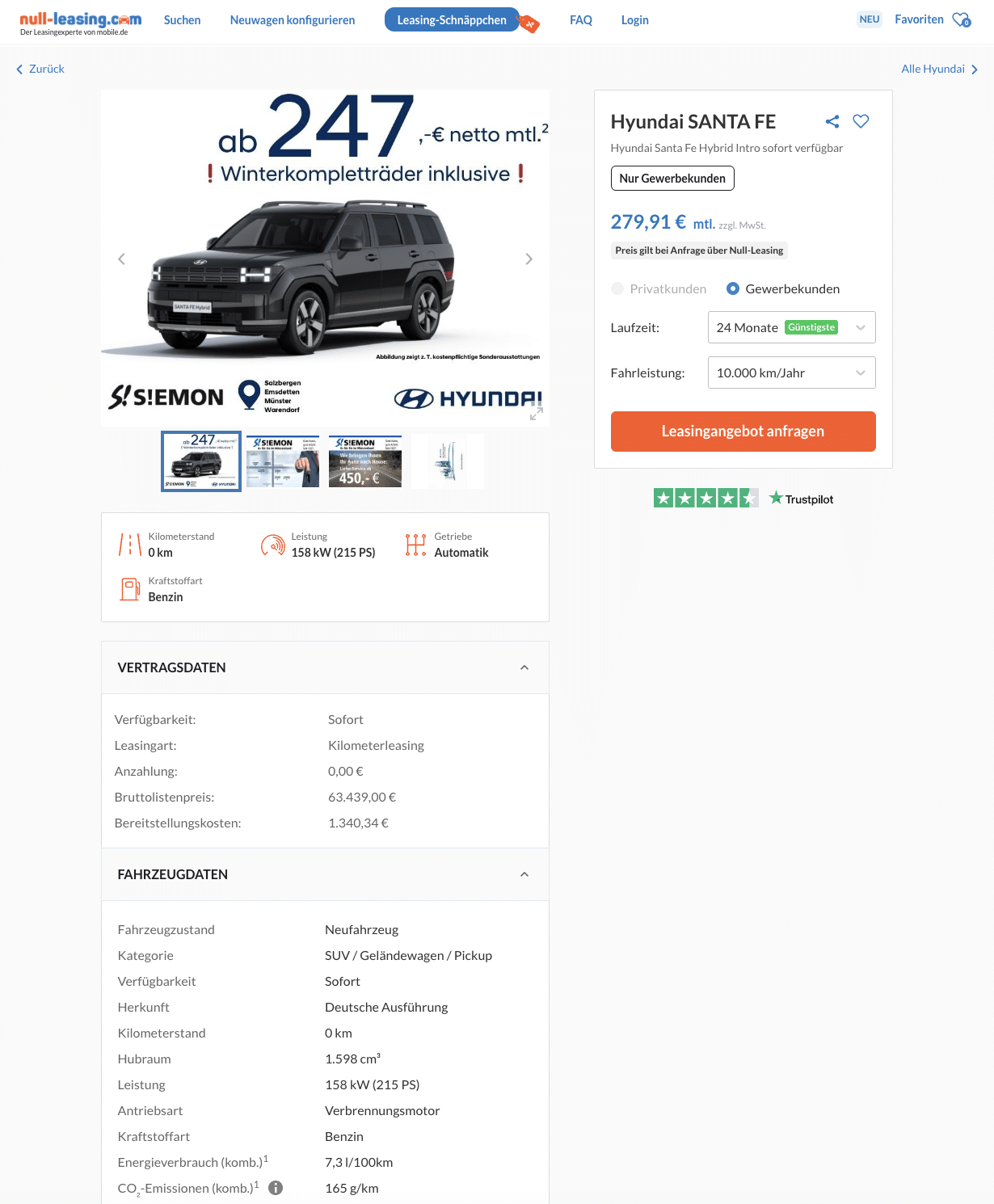Click the share icon next to Hyundai SANTA FE
Image resolution: width=994 pixels, height=1204 pixels.
click(x=832, y=121)
